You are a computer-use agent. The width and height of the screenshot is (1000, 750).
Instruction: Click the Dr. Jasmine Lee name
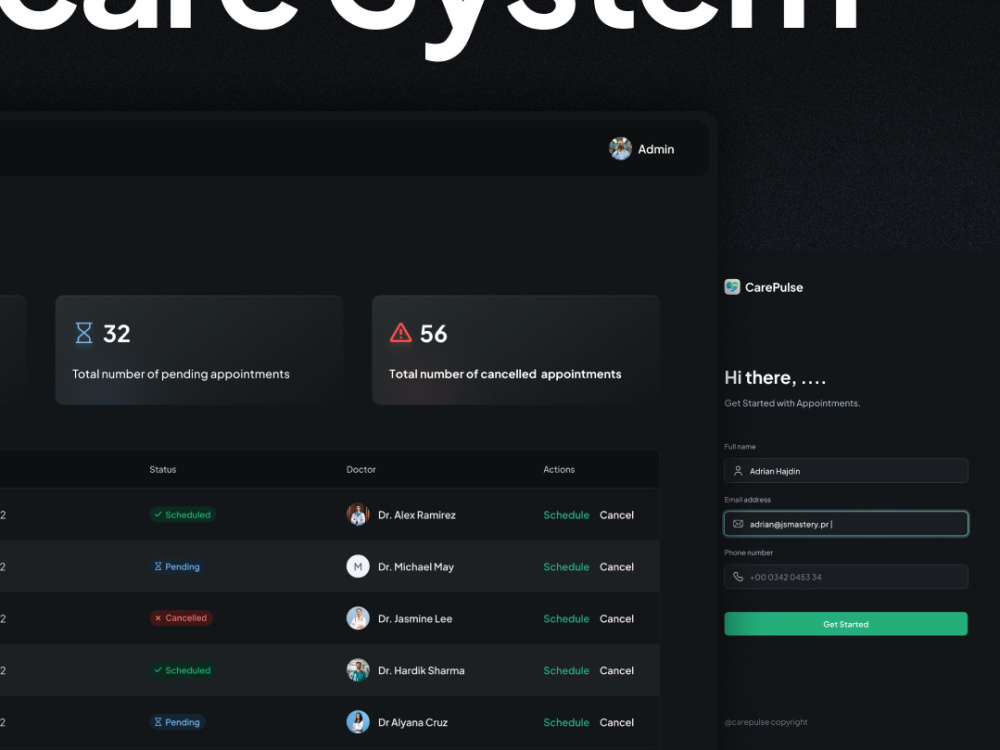tap(415, 619)
